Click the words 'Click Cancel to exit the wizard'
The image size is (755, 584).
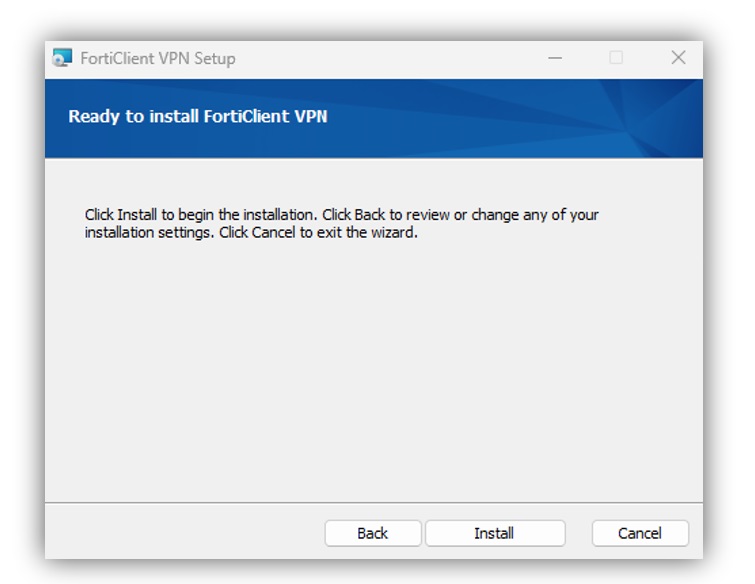pyautogui.click(x=317, y=233)
